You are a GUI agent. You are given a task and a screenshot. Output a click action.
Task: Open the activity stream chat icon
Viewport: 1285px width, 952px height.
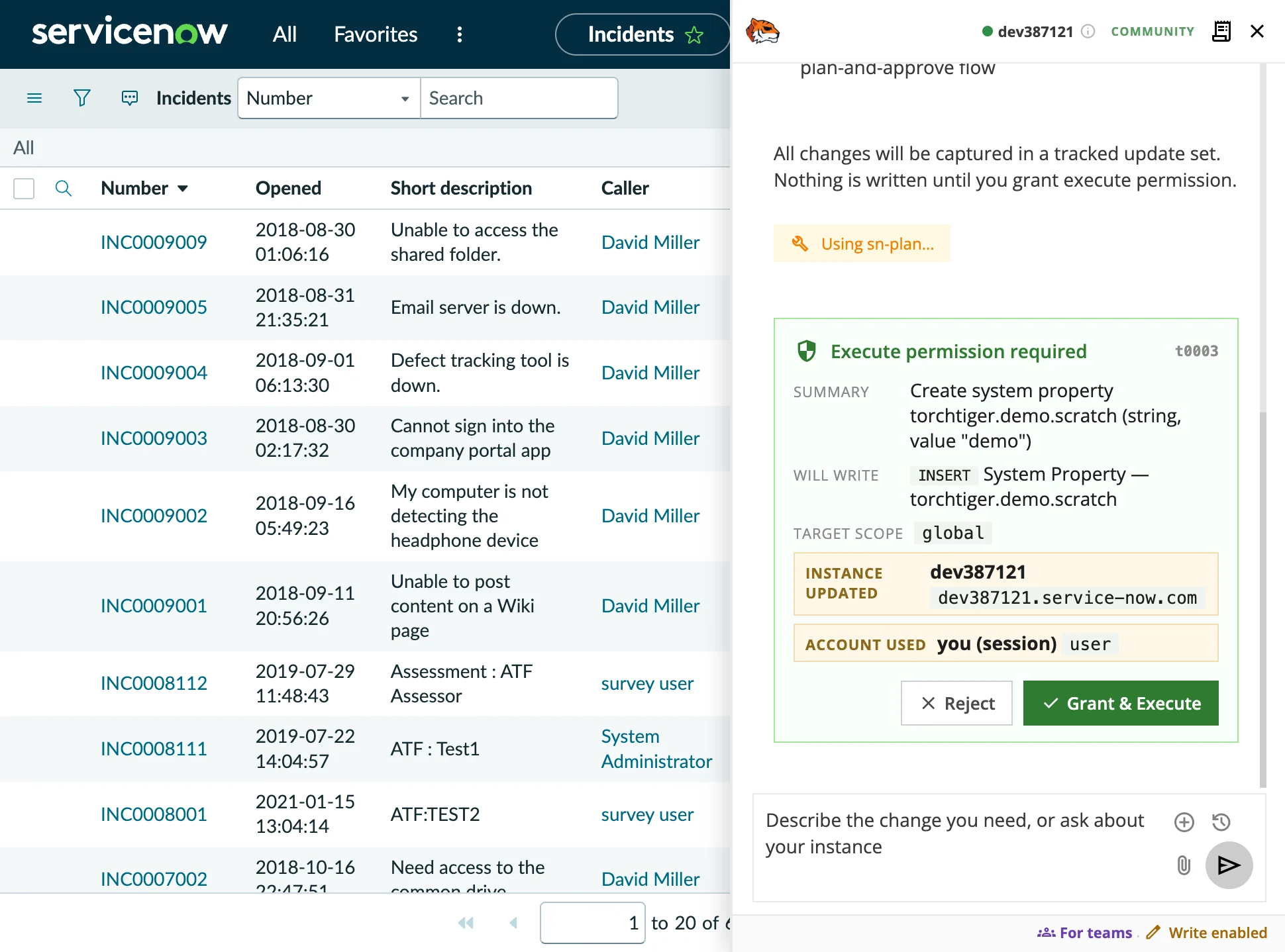pyautogui.click(x=130, y=98)
